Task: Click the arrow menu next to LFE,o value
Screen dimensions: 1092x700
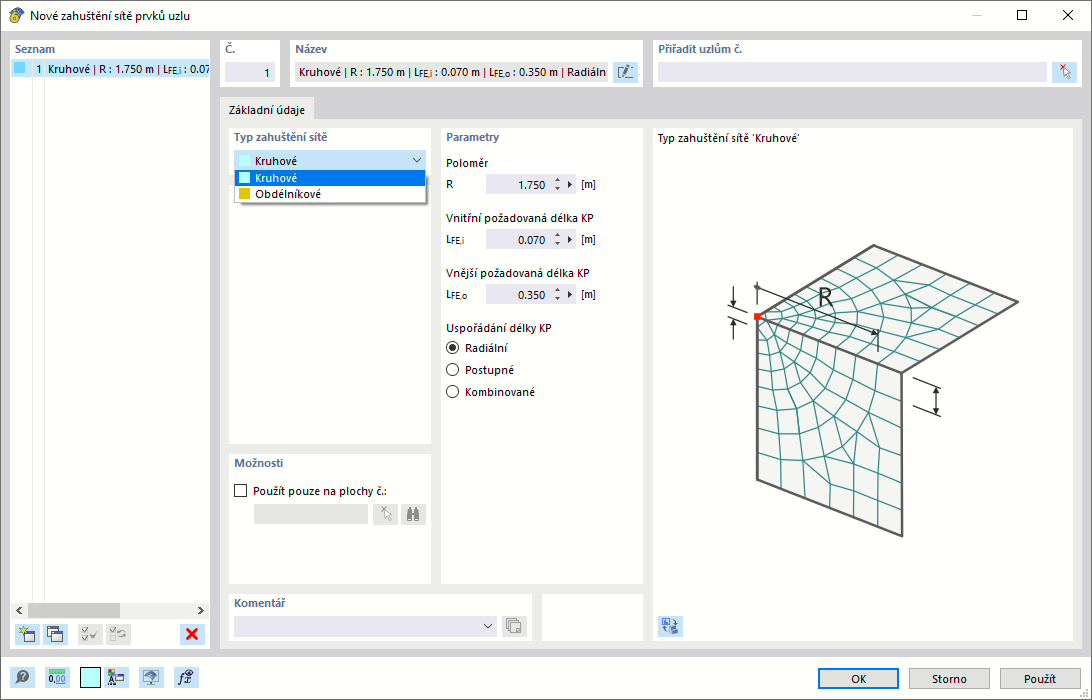Action: pos(571,295)
